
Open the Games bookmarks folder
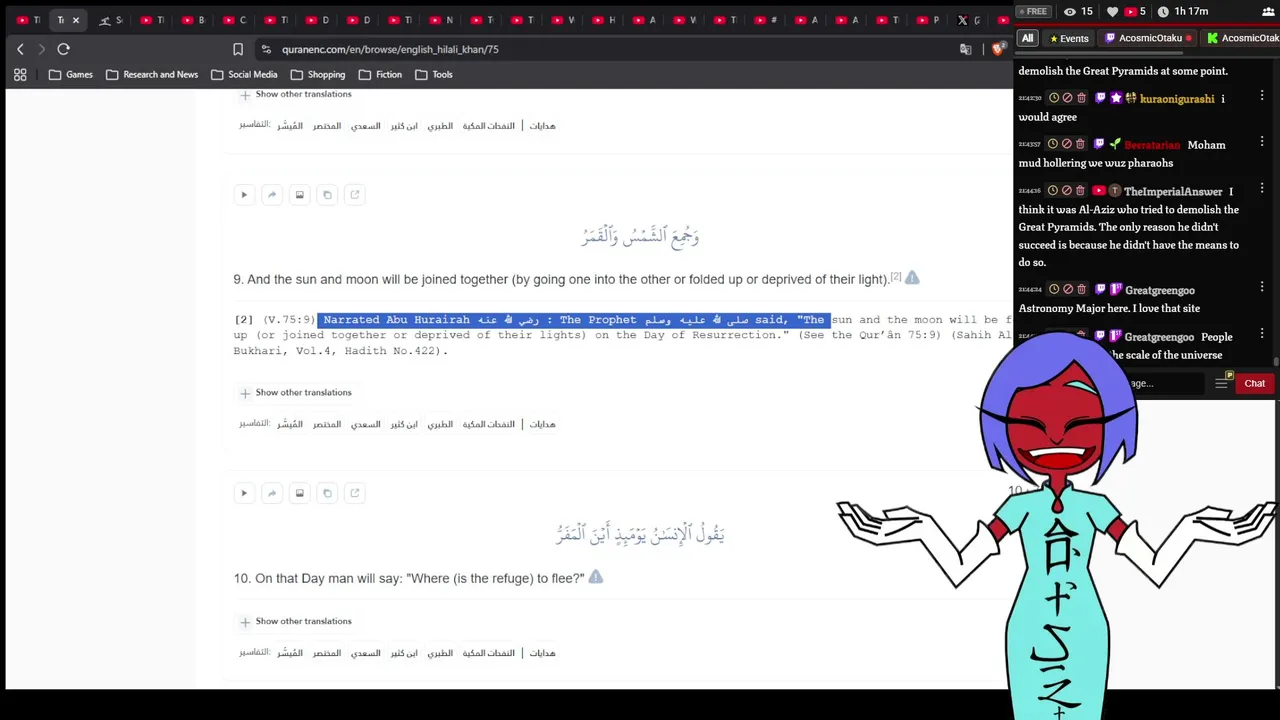[x=70, y=74]
